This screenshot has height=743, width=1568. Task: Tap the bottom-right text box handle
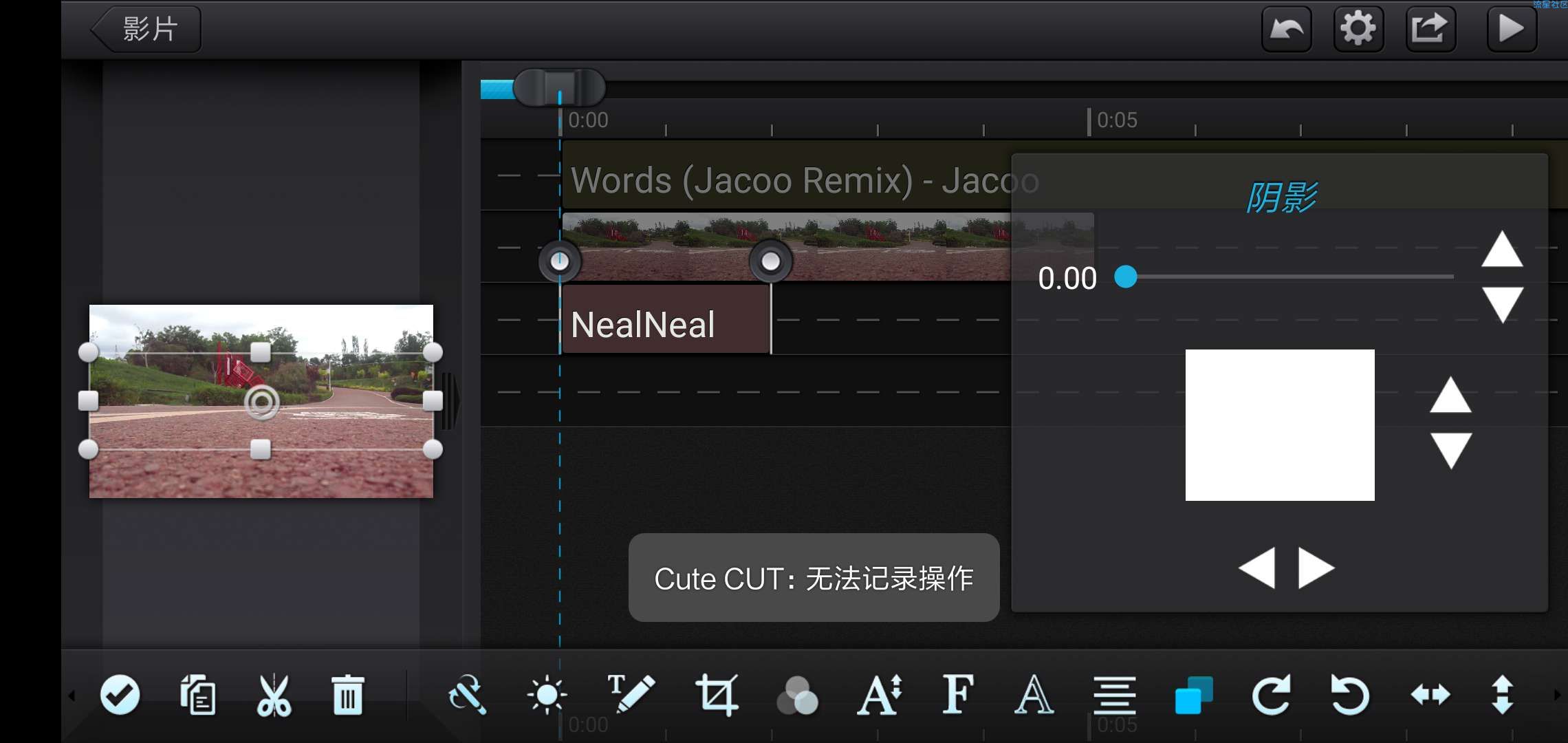433,449
